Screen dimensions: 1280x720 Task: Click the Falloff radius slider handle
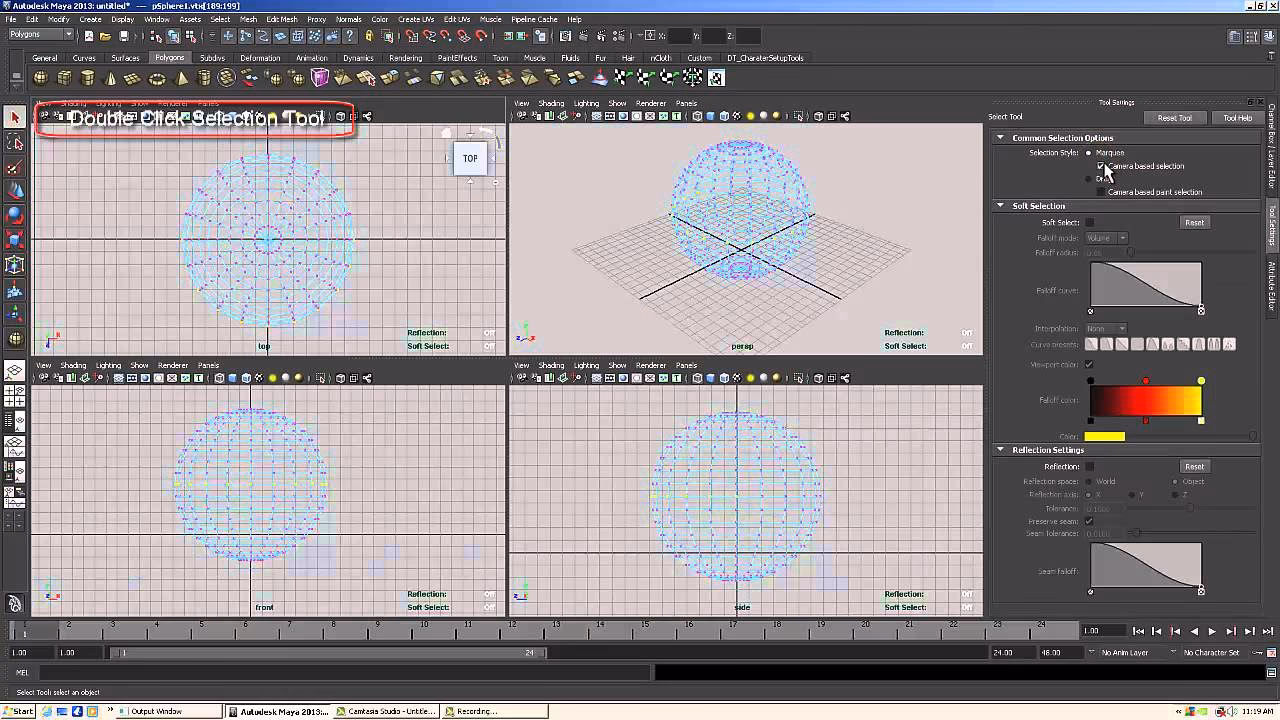1131,253
